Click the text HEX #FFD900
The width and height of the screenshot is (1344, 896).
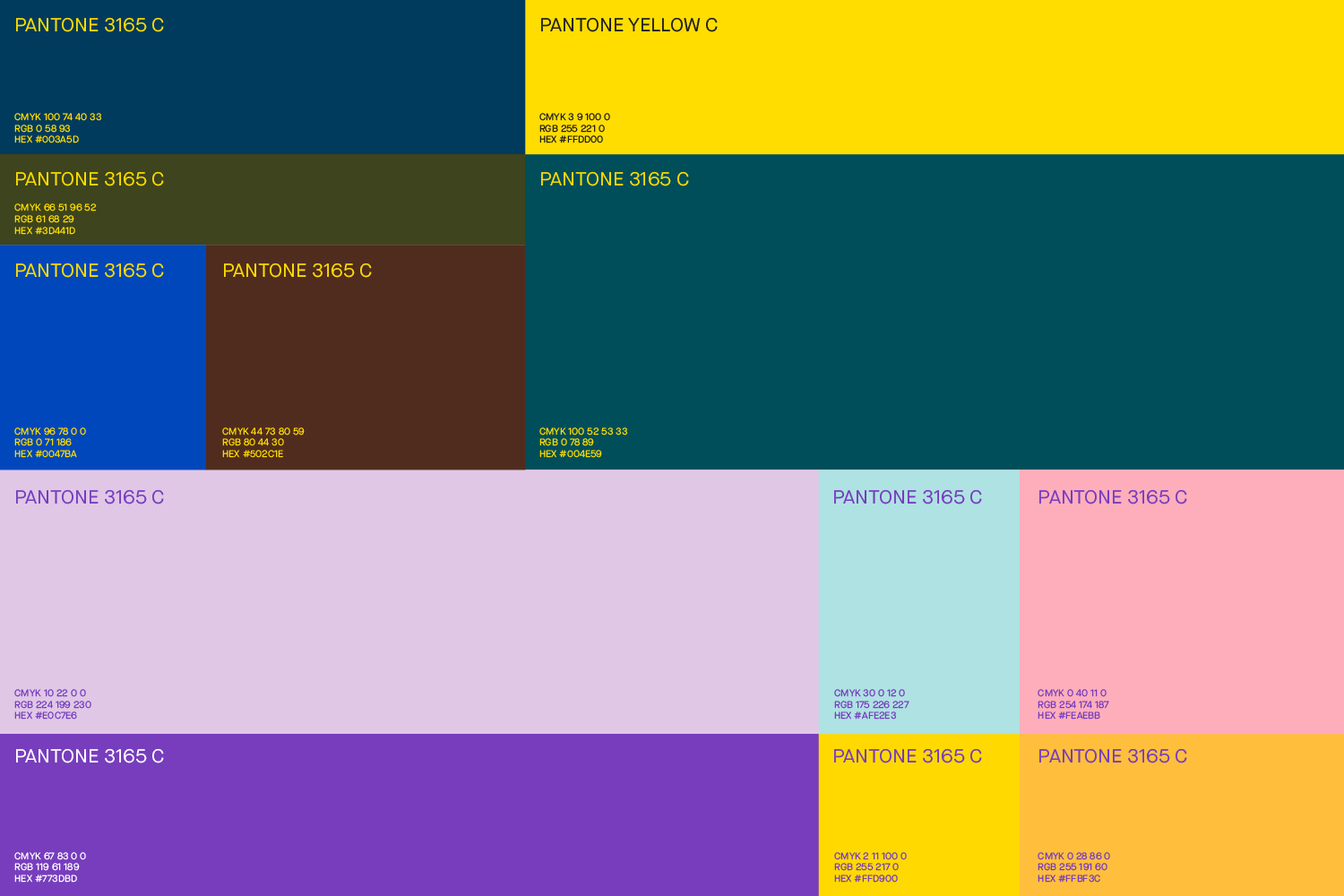[x=866, y=879]
